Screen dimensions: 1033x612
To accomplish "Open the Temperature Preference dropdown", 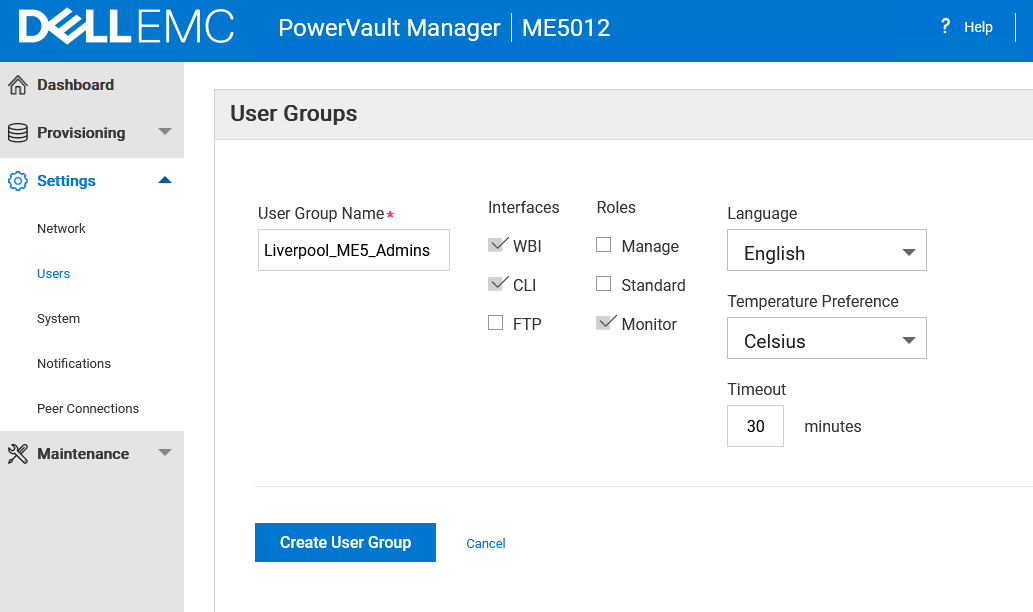I will pos(826,338).
